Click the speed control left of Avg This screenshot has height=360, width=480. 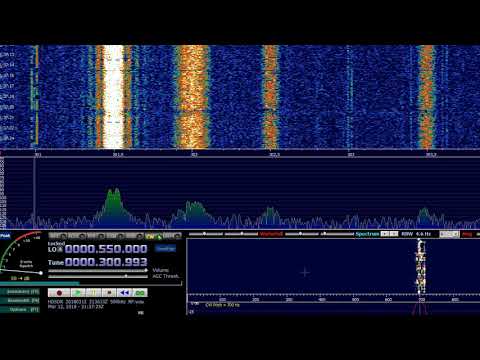pyautogui.click(x=449, y=234)
